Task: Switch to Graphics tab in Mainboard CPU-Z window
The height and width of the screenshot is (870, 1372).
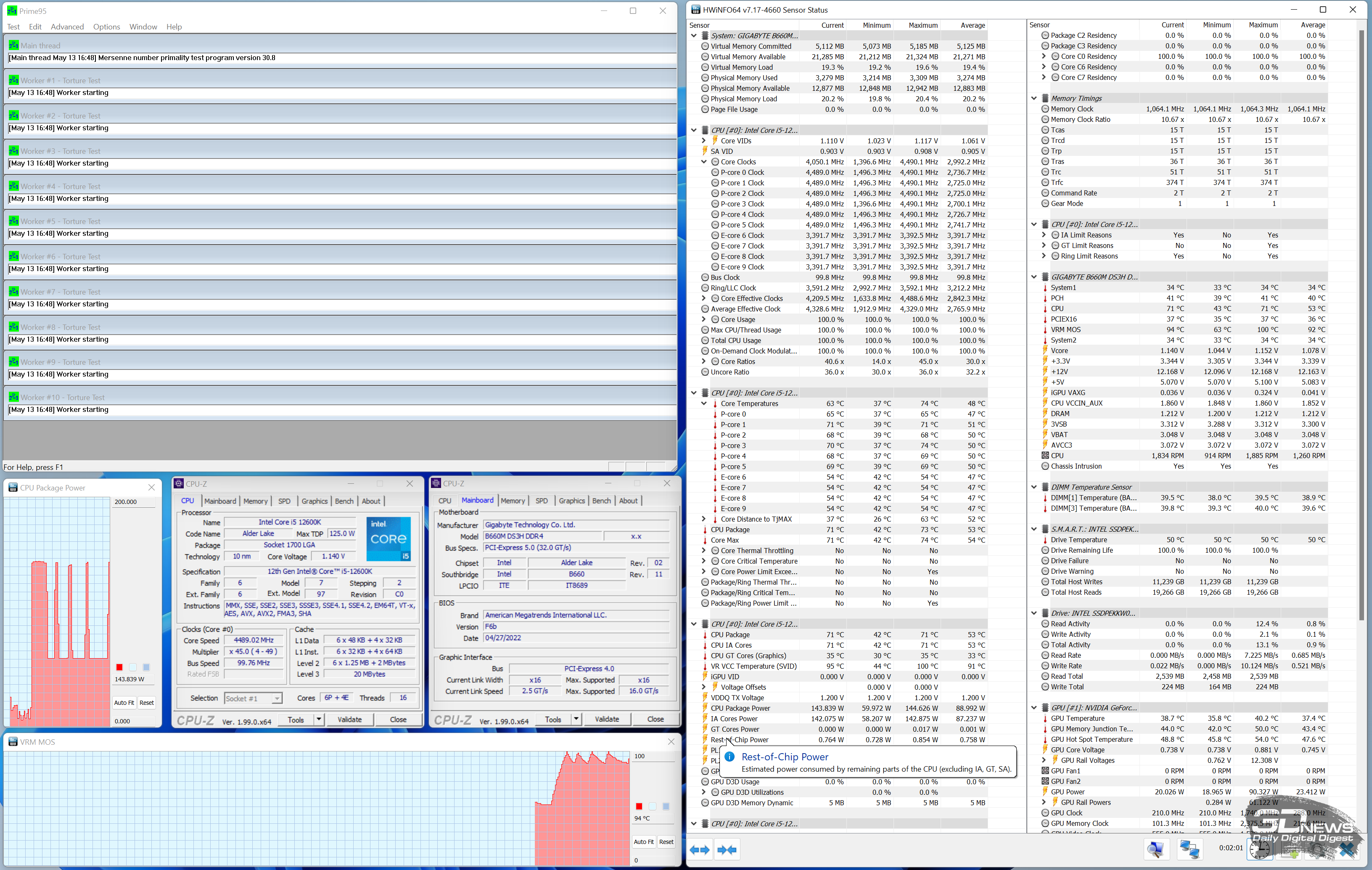Action: (571, 501)
